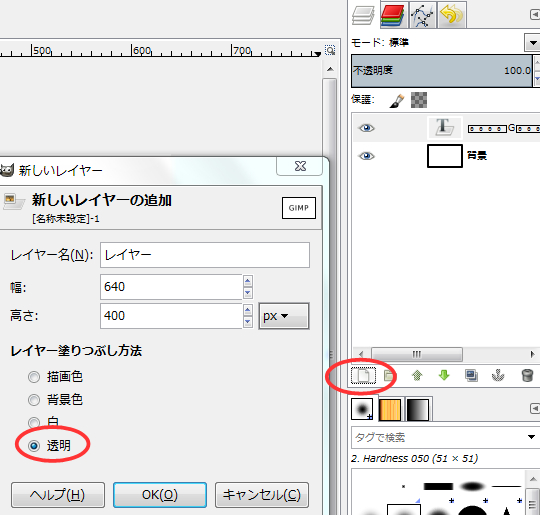Screen dimensions: 540x515
Task: Open the Brushes tab
Action: pos(362,409)
